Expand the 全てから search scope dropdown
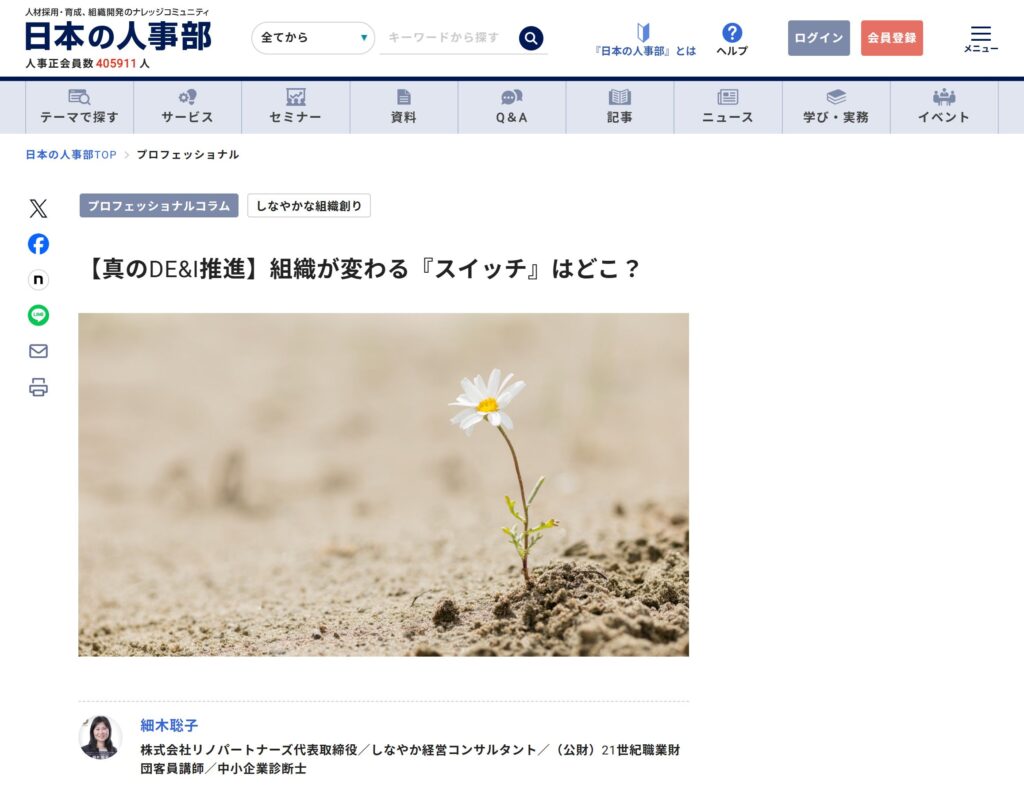Image resolution: width=1024 pixels, height=789 pixels. pos(313,38)
